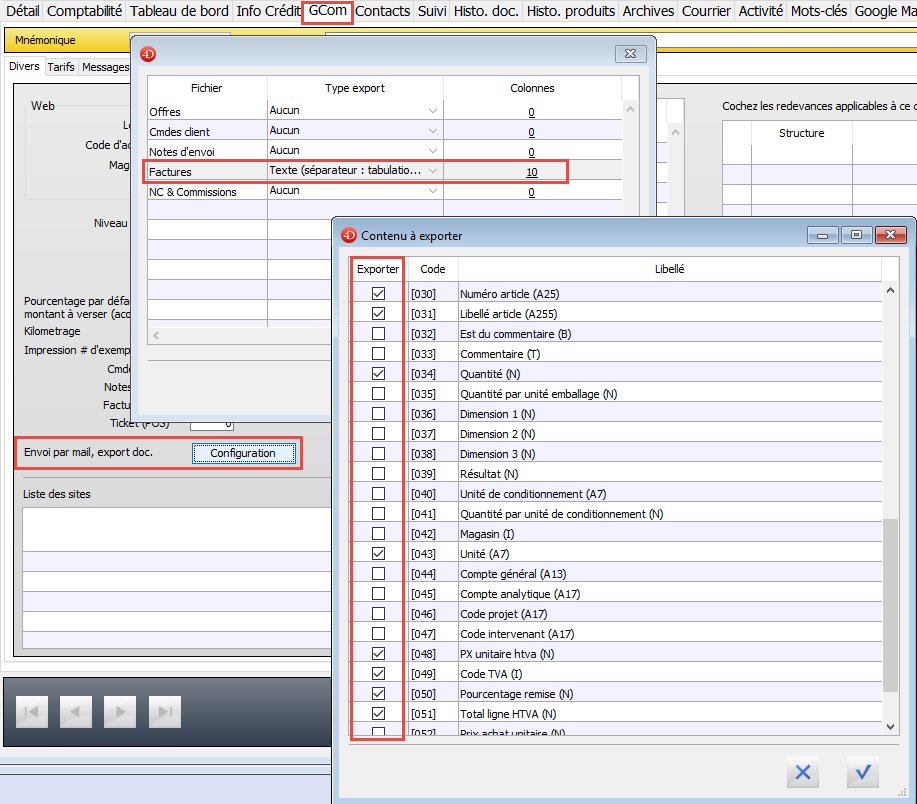The height and width of the screenshot is (804, 917).
Task: Cancel export content with blue X
Action: click(x=801, y=773)
